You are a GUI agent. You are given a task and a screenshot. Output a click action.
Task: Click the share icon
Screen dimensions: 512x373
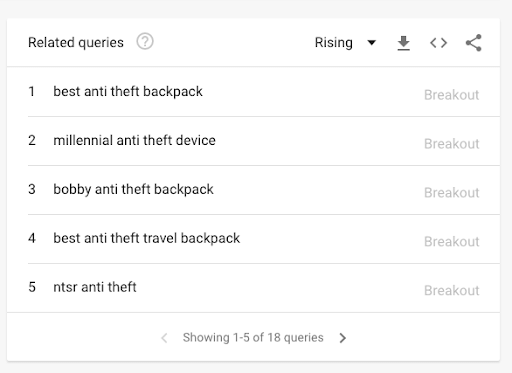click(x=474, y=43)
